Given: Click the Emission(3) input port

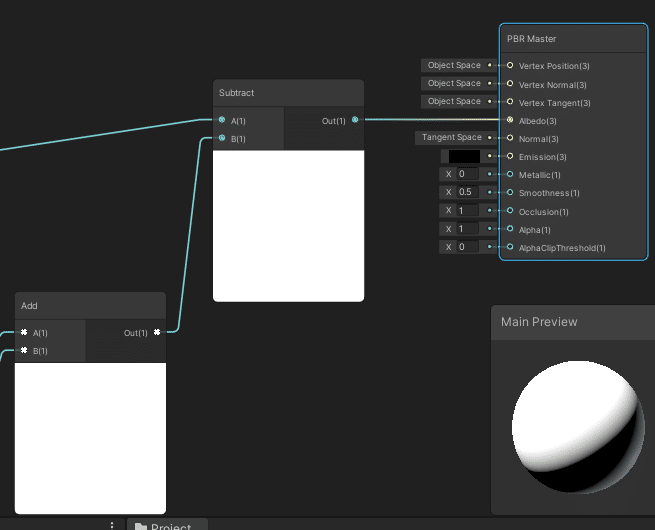Looking at the screenshot, I should point(510,156).
